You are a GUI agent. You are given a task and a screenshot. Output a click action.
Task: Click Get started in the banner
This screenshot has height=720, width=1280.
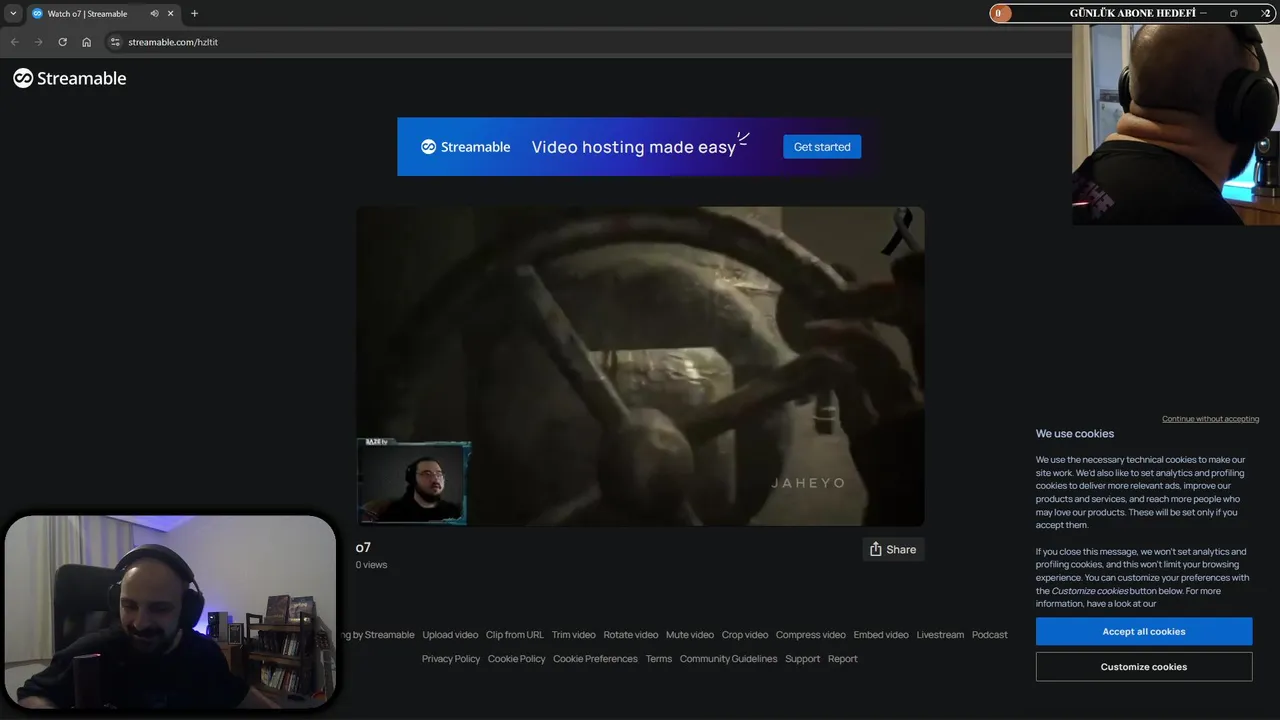click(822, 147)
